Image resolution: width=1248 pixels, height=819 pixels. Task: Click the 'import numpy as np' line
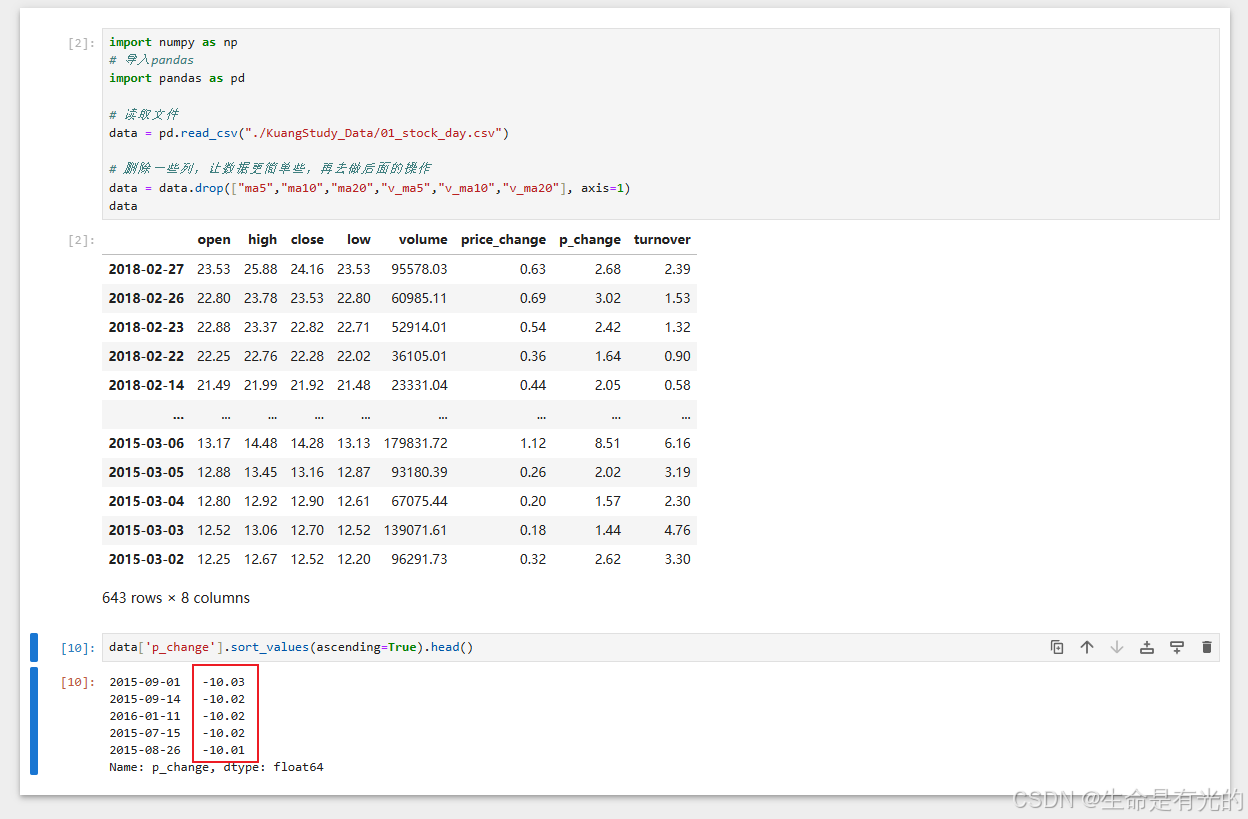[173, 42]
